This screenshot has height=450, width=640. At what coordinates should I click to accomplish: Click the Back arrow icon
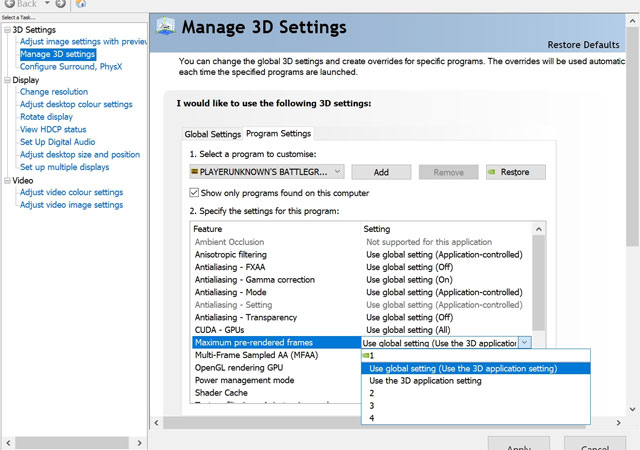9,5
